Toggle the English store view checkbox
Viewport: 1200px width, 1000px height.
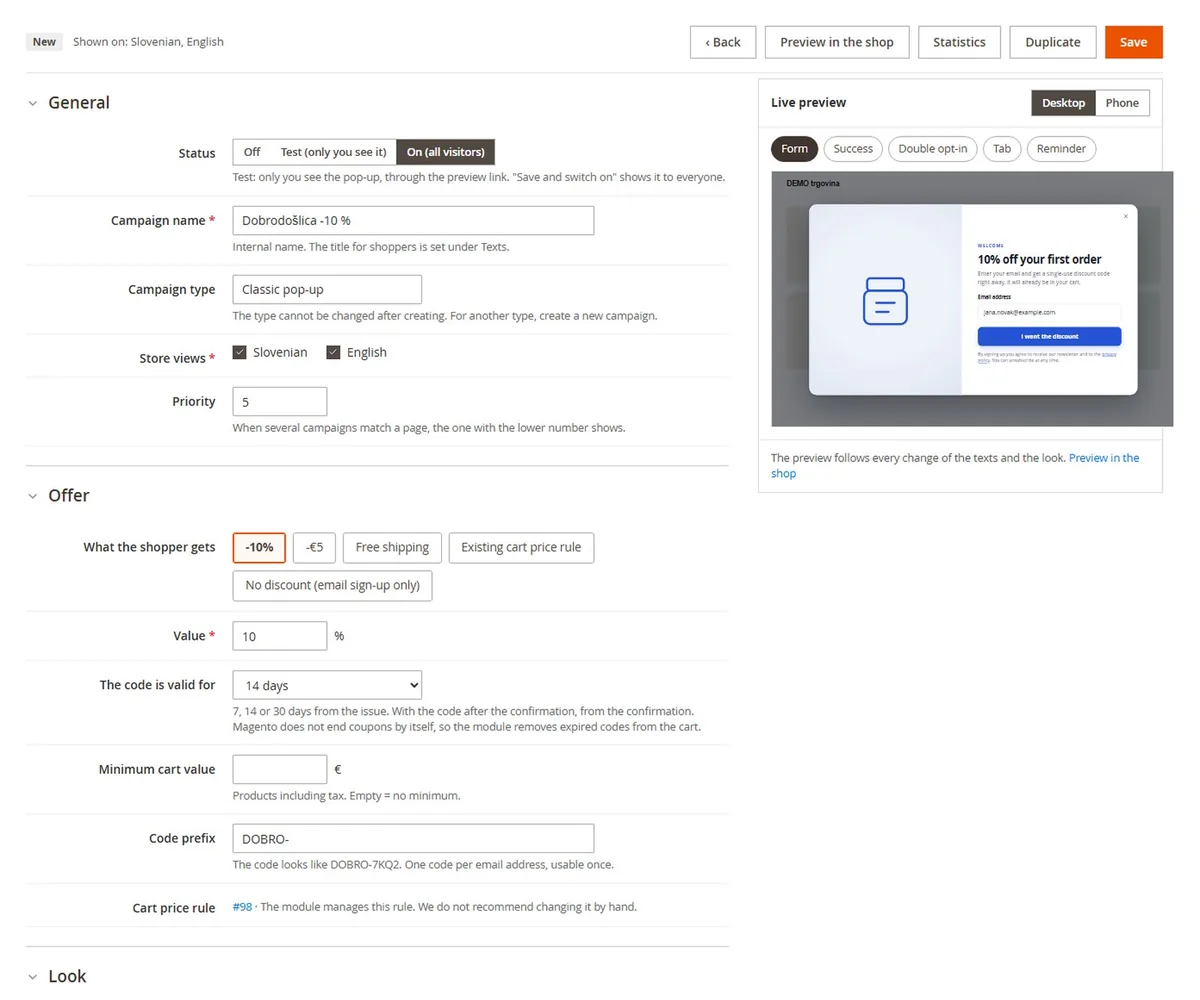coord(334,352)
